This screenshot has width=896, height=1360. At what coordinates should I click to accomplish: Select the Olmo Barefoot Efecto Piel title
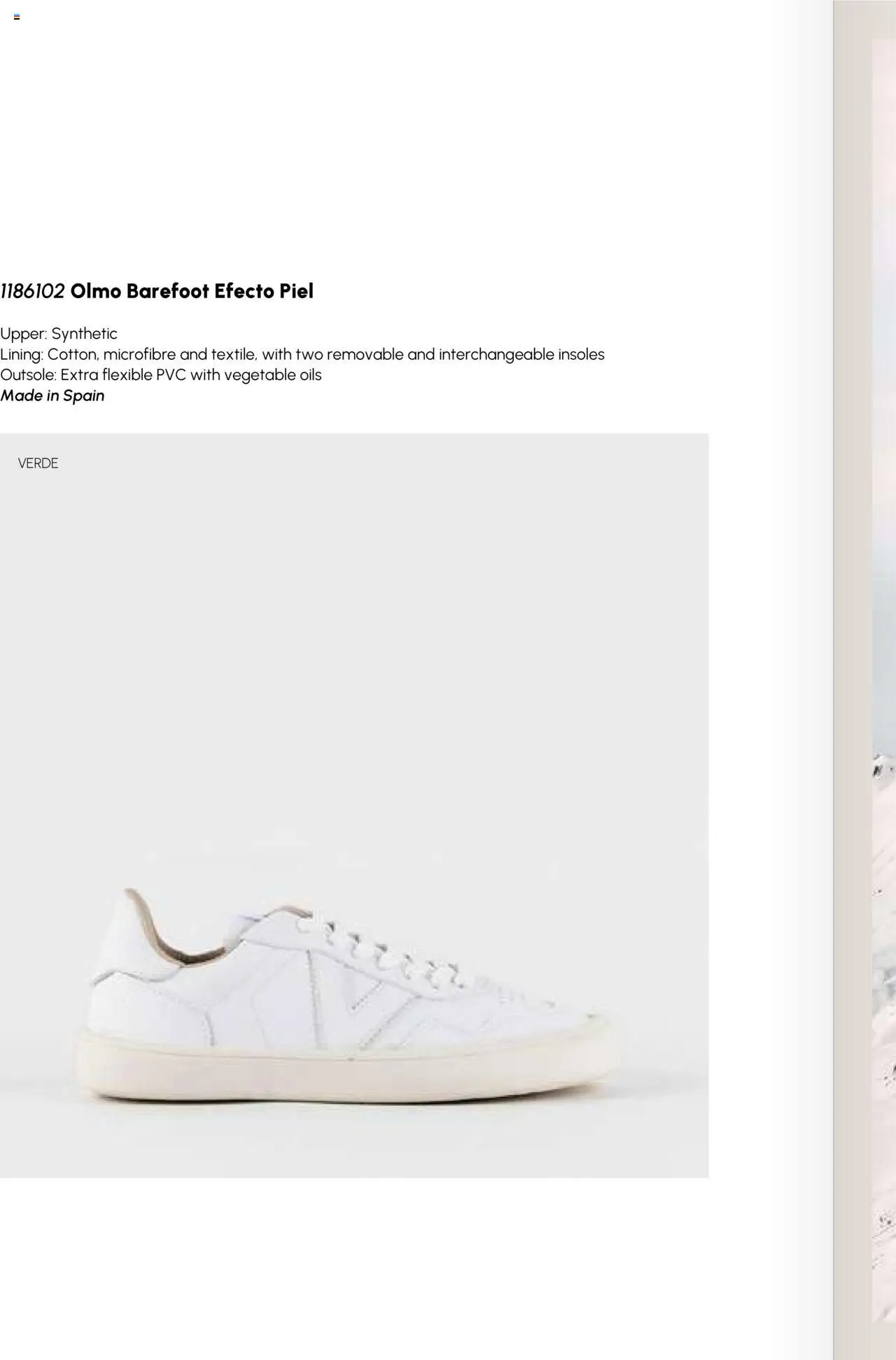pos(192,291)
